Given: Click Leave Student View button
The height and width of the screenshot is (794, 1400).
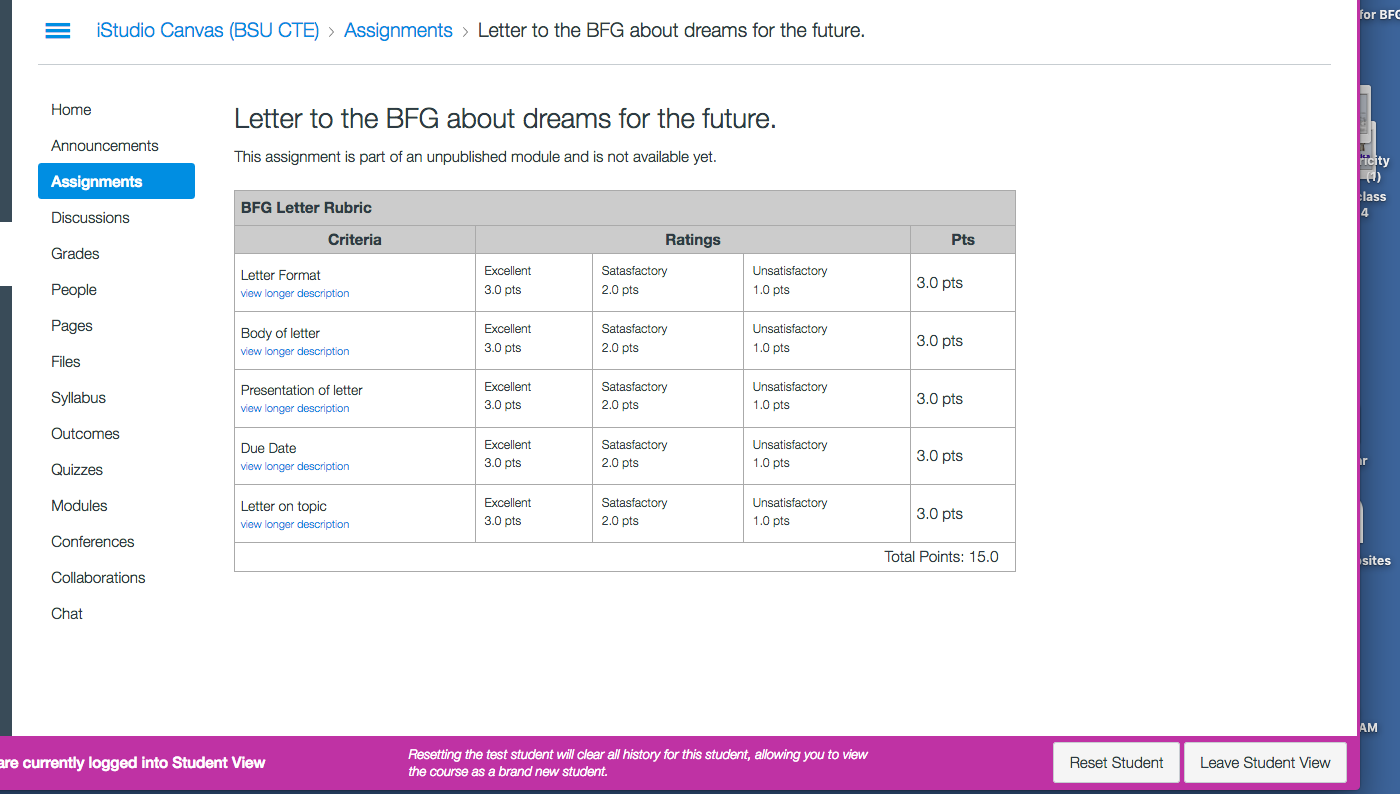Looking at the screenshot, I should [1265, 763].
